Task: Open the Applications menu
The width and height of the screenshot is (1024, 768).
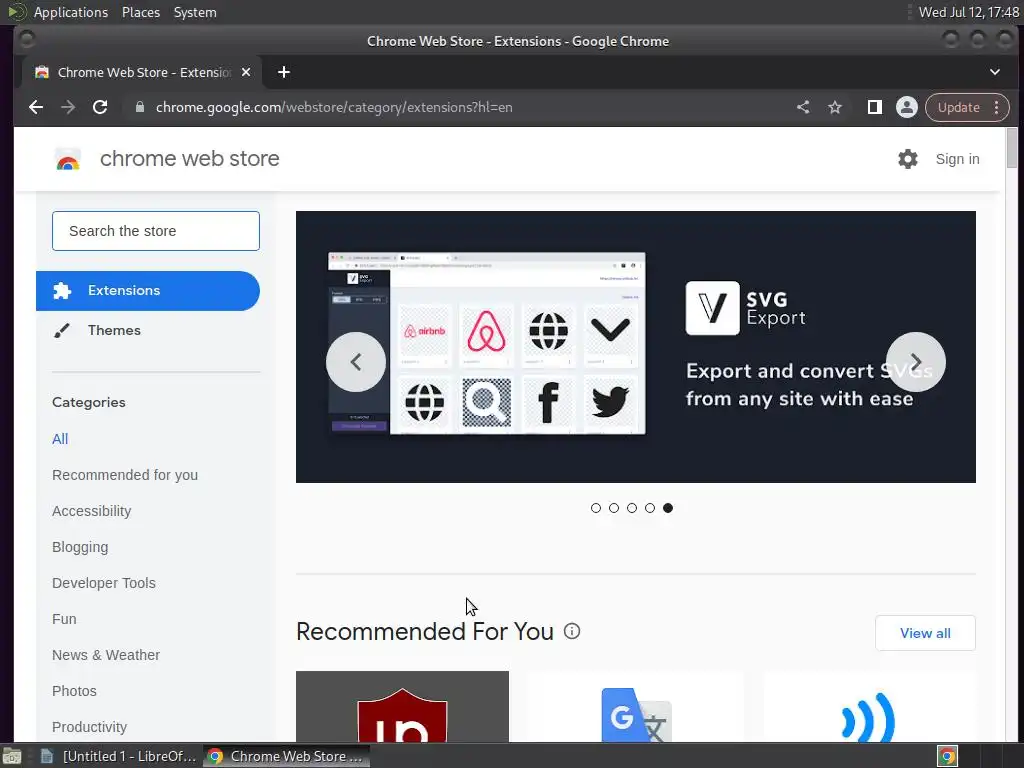Action: pyautogui.click(x=71, y=12)
